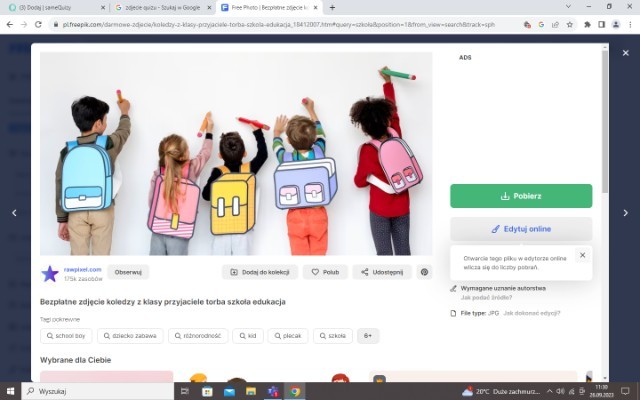Viewport: 640px width, 400px height.
Task: Open the rawpixel.com author avatar
Action: click(50, 273)
